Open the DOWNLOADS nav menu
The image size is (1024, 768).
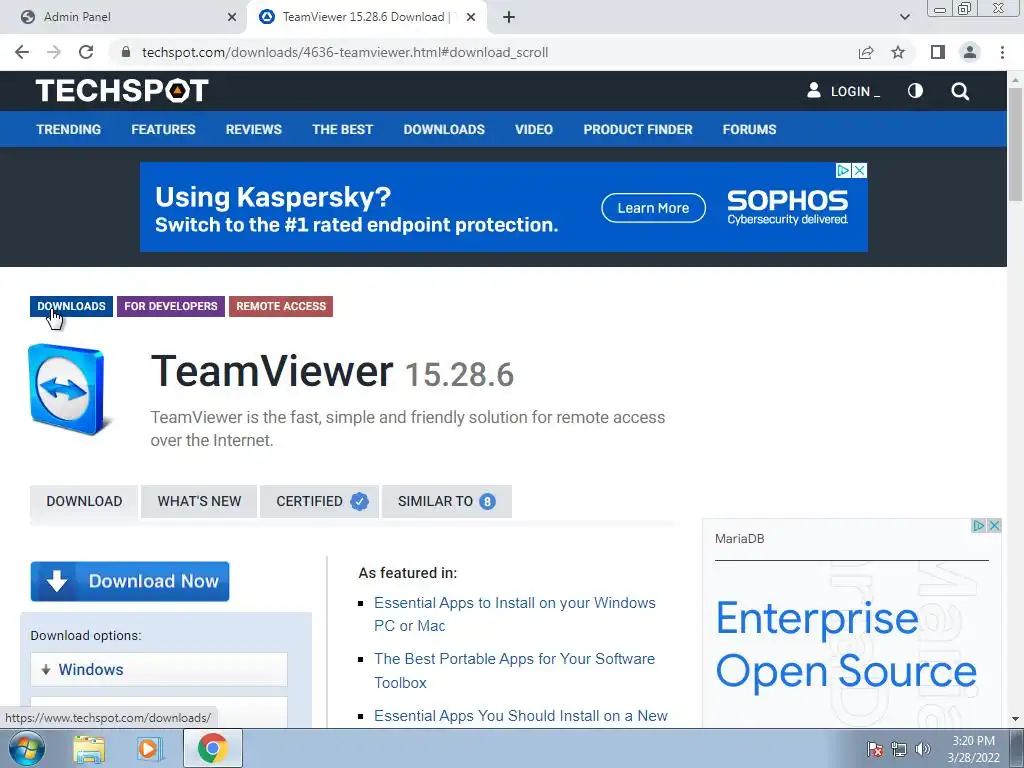pyautogui.click(x=444, y=129)
